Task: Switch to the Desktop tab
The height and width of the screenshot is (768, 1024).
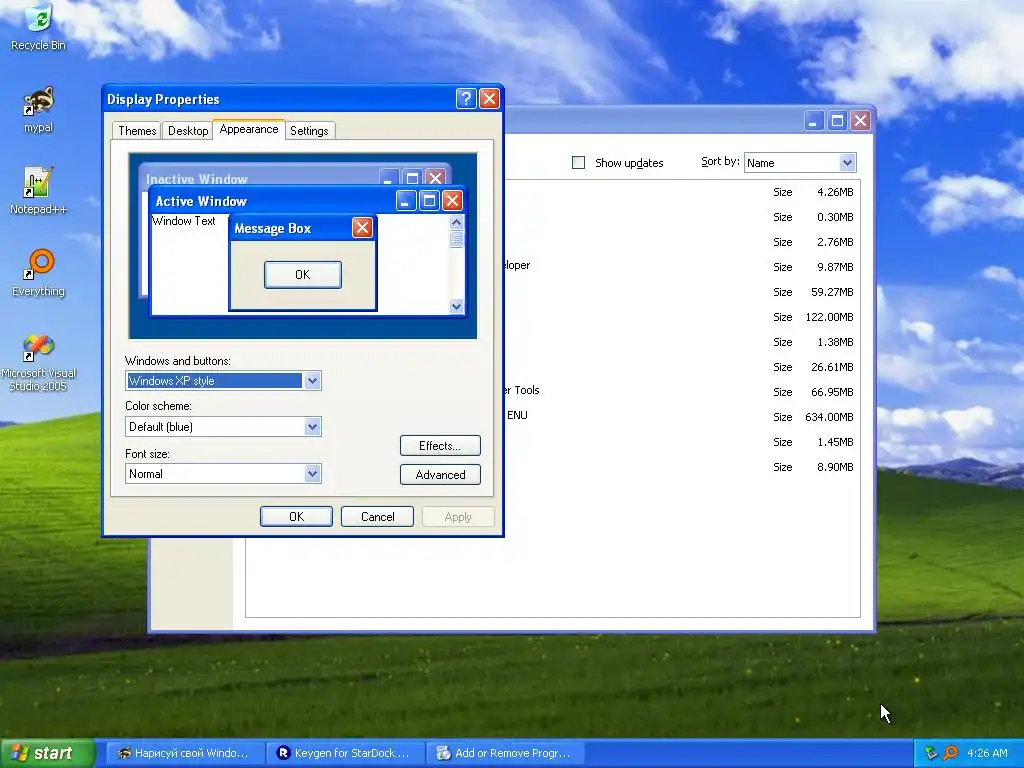Action: coord(188,131)
